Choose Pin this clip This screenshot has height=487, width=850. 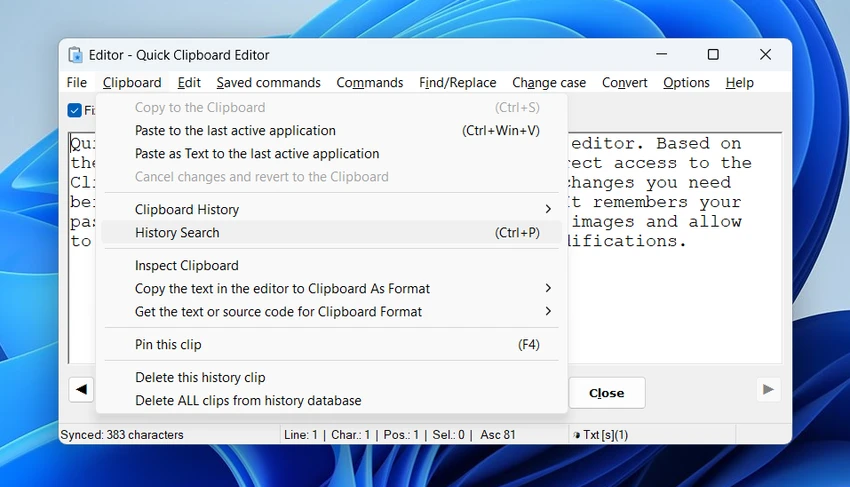pyautogui.click(x=332, y=344)
